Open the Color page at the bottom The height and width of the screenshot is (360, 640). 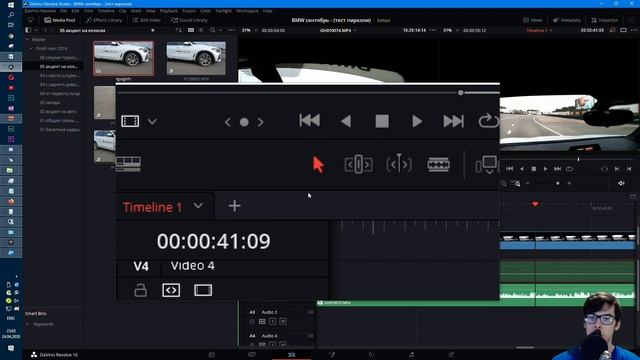[x=371, y=355]
